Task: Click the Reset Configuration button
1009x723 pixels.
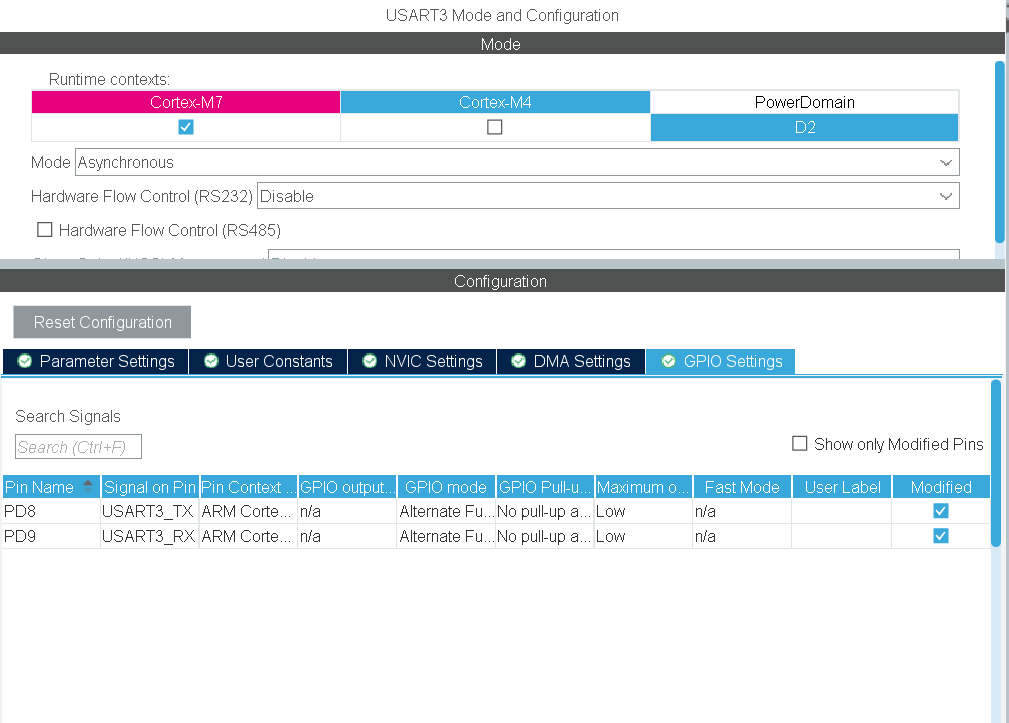Action: pyautogui.click(x=101, y=321)
